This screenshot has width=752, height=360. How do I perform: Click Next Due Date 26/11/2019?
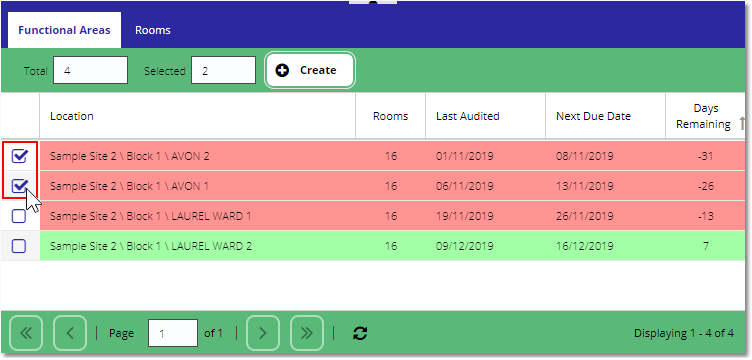(x=585, y=216)
